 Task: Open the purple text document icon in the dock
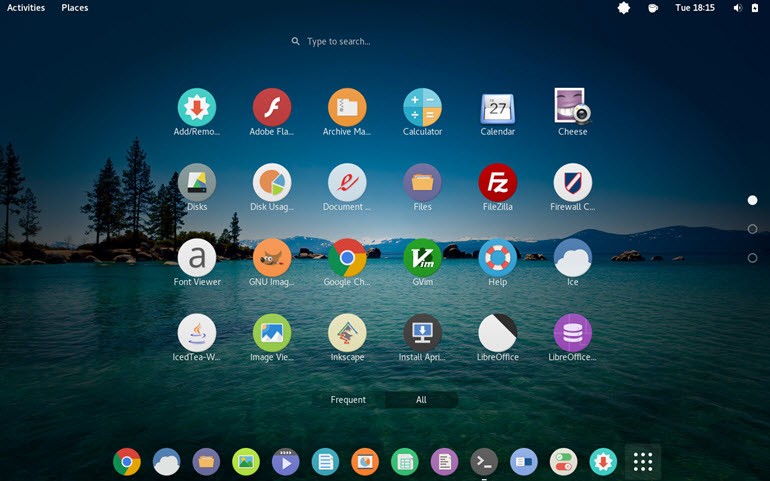click(x=444, y=462)
